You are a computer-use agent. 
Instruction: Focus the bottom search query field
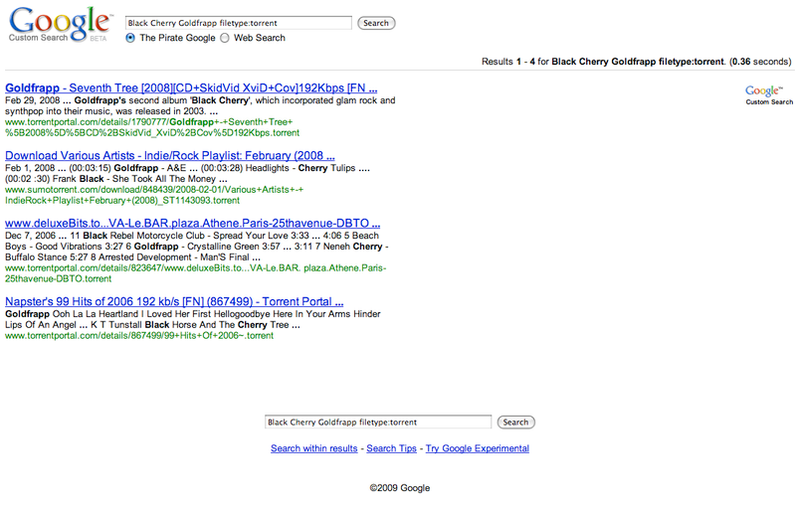378,422
